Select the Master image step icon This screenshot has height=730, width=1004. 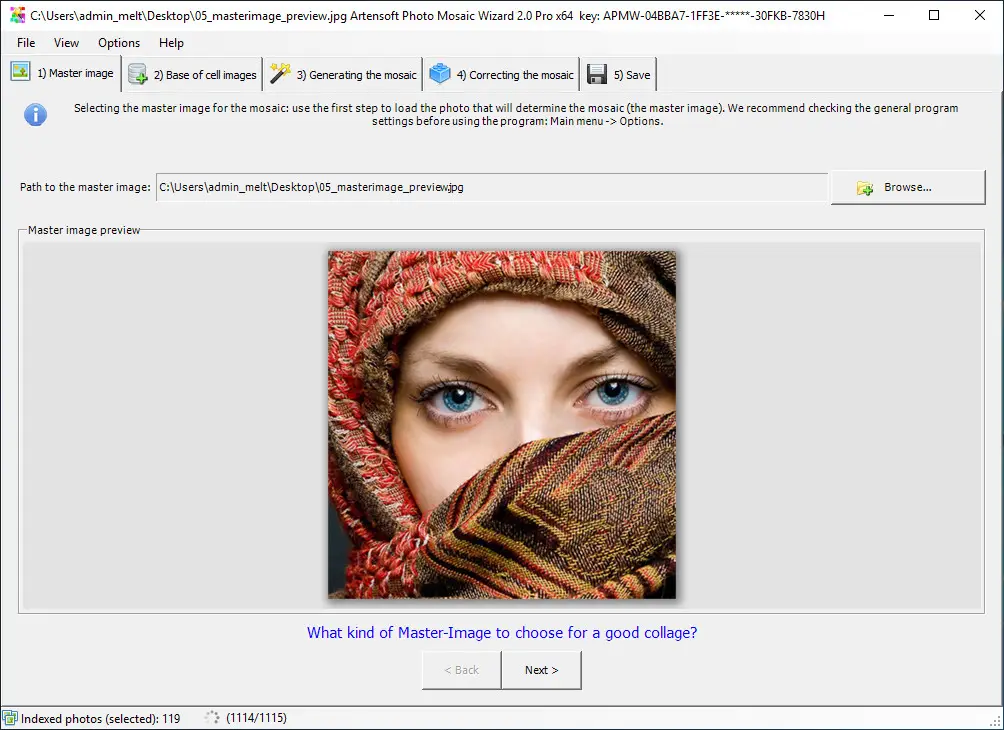[20, 72]
